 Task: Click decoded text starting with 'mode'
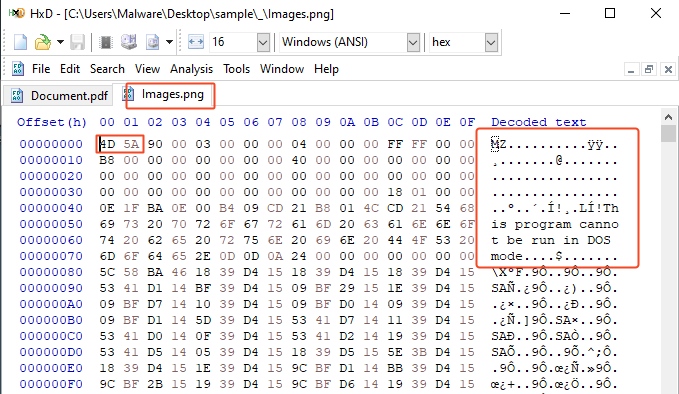coord(555,256)
